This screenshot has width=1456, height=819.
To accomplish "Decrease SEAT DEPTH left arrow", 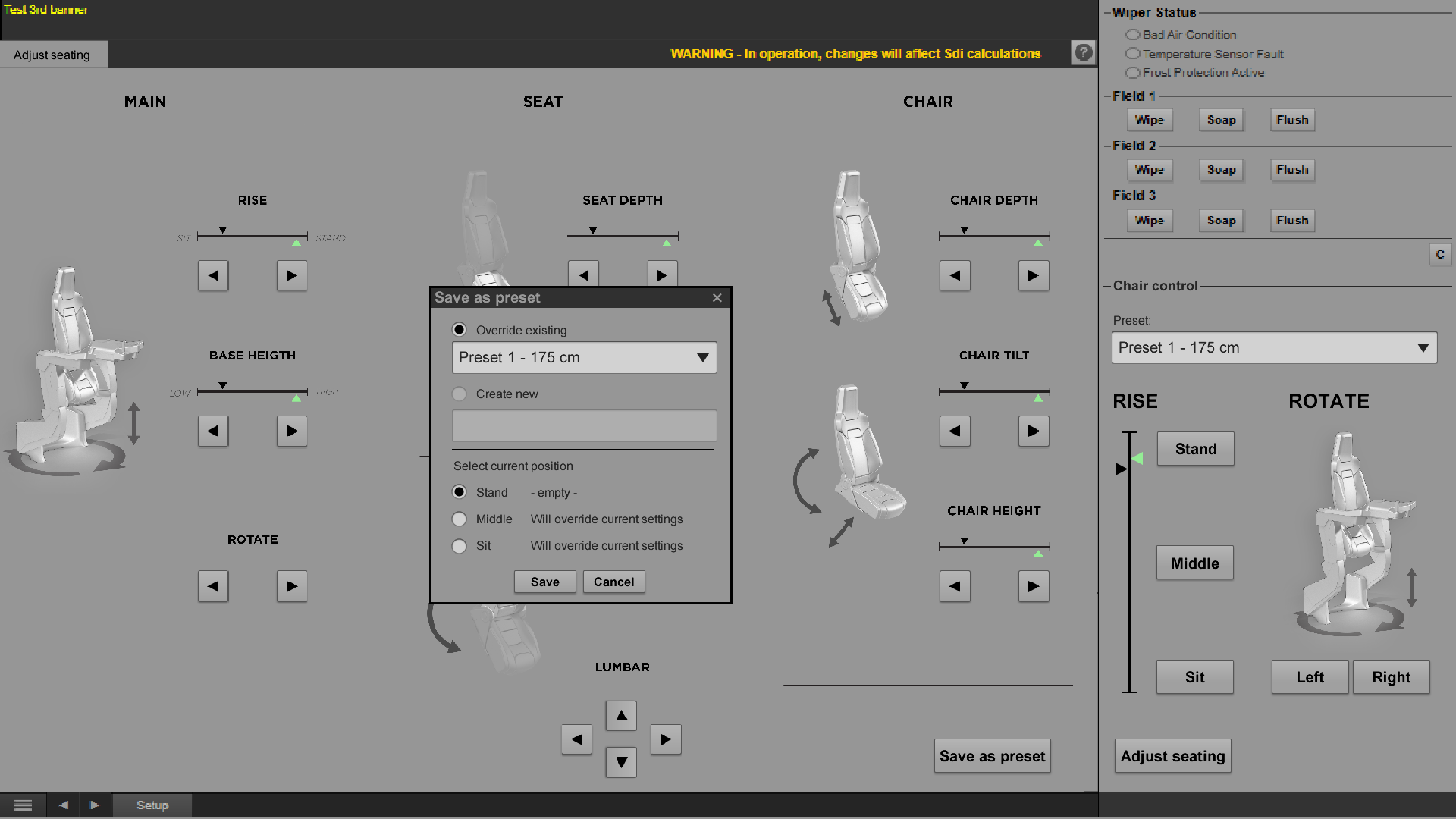I will point(583,274).
